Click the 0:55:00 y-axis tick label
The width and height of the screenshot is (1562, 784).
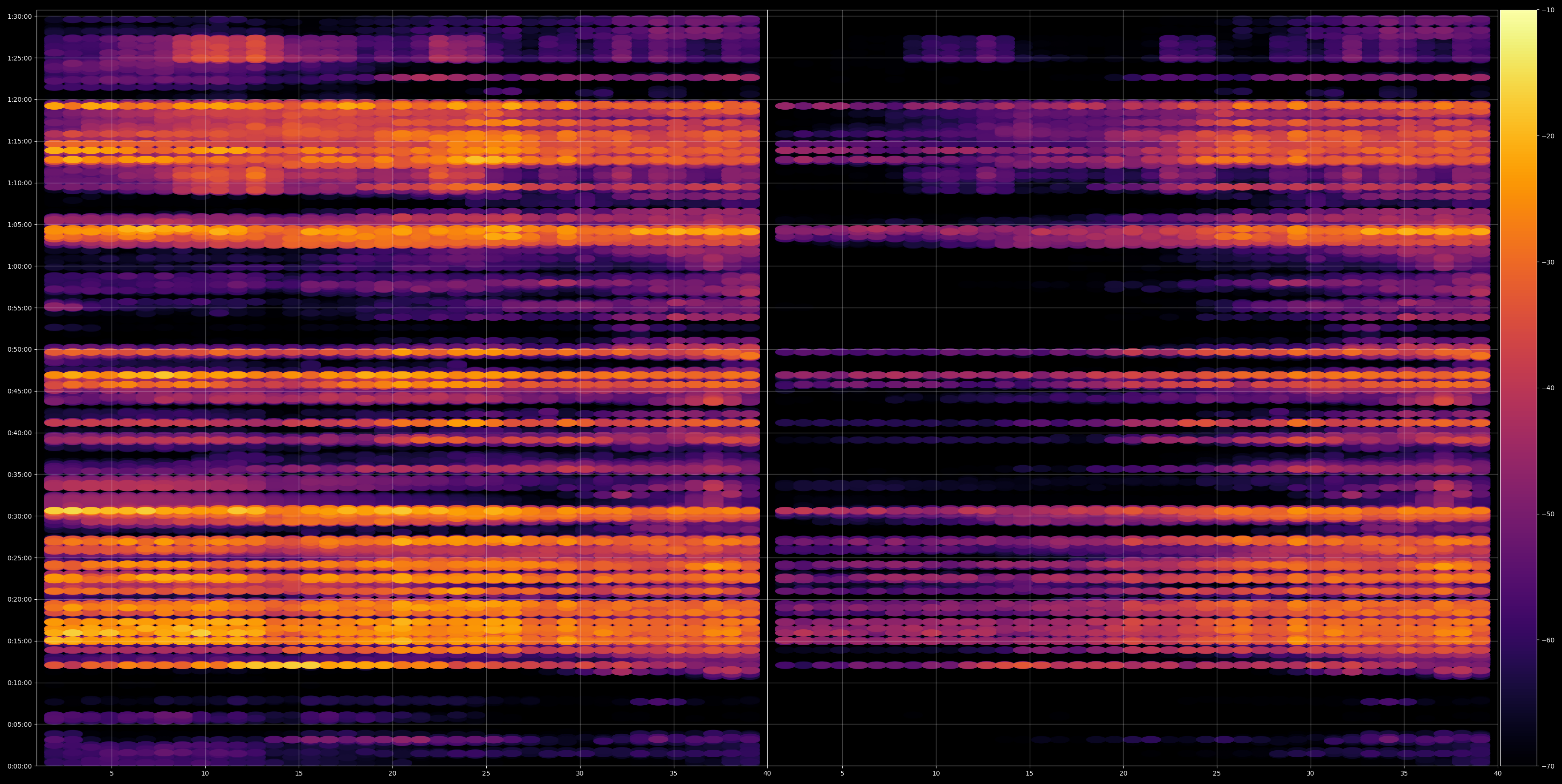19,308
